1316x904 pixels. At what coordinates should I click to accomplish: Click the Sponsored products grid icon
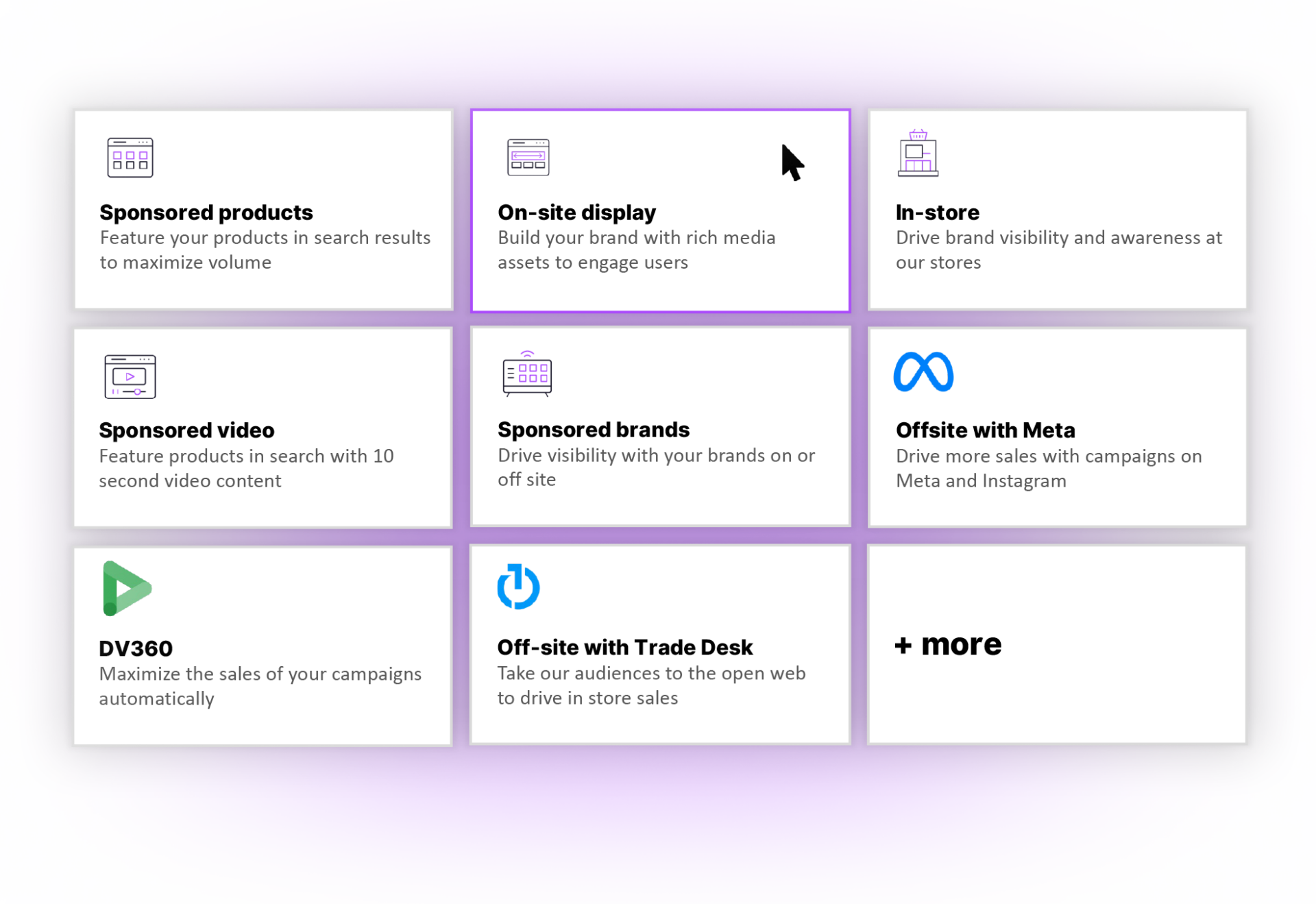[x=130, y=158]
